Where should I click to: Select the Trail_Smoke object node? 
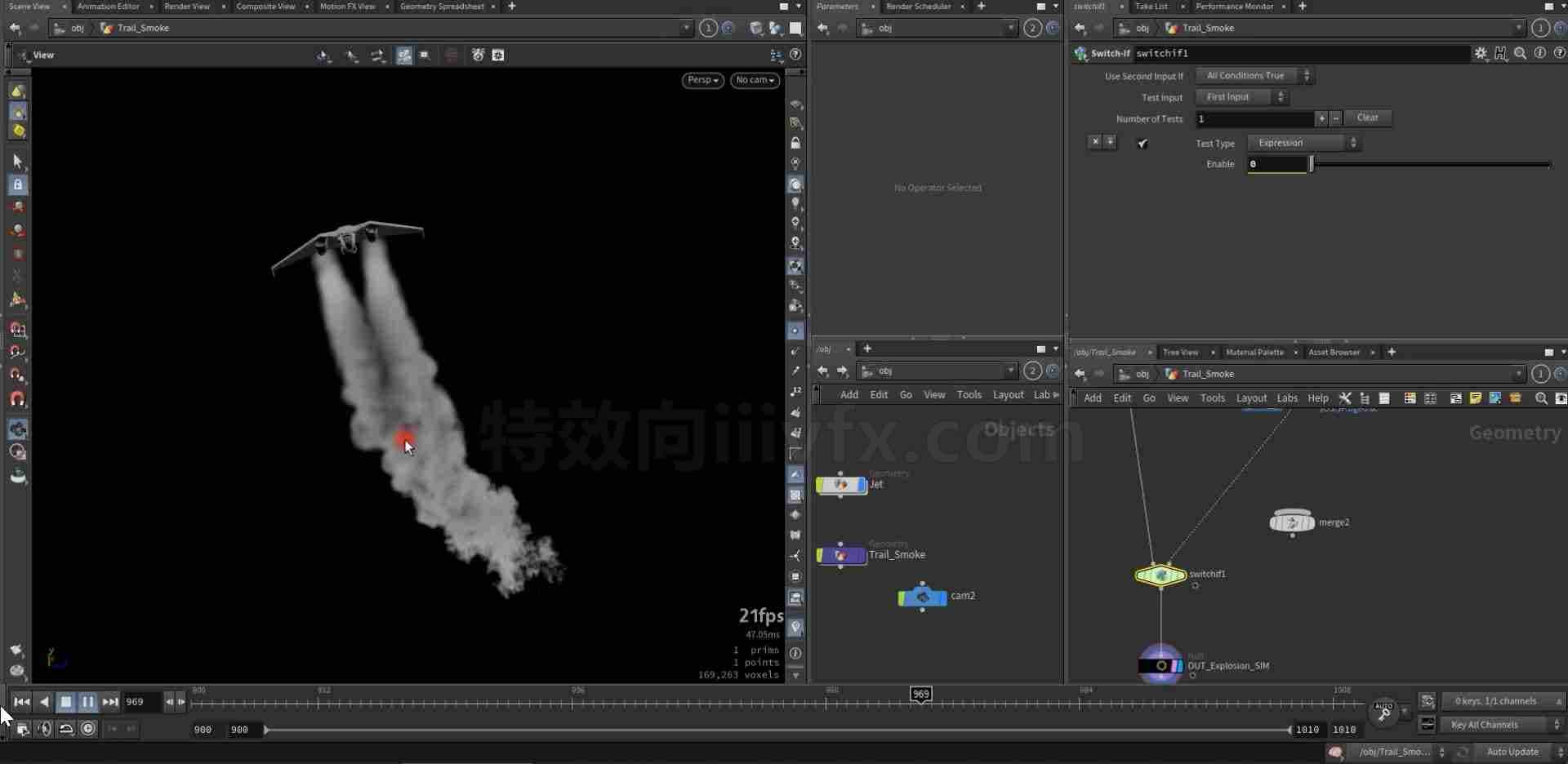pos(841,555)
